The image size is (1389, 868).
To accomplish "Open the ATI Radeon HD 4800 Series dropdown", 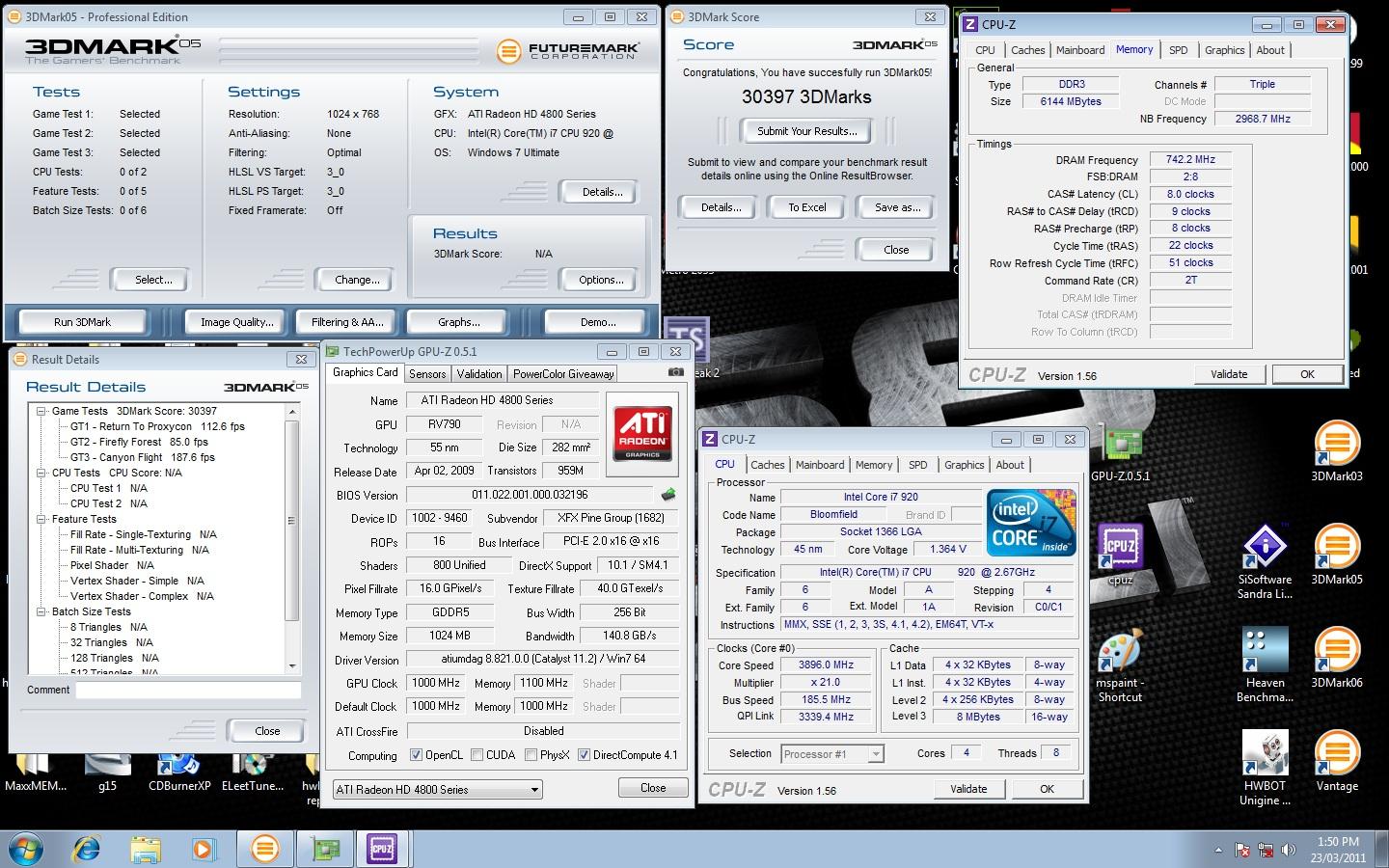I will click(x=437, y=789).
